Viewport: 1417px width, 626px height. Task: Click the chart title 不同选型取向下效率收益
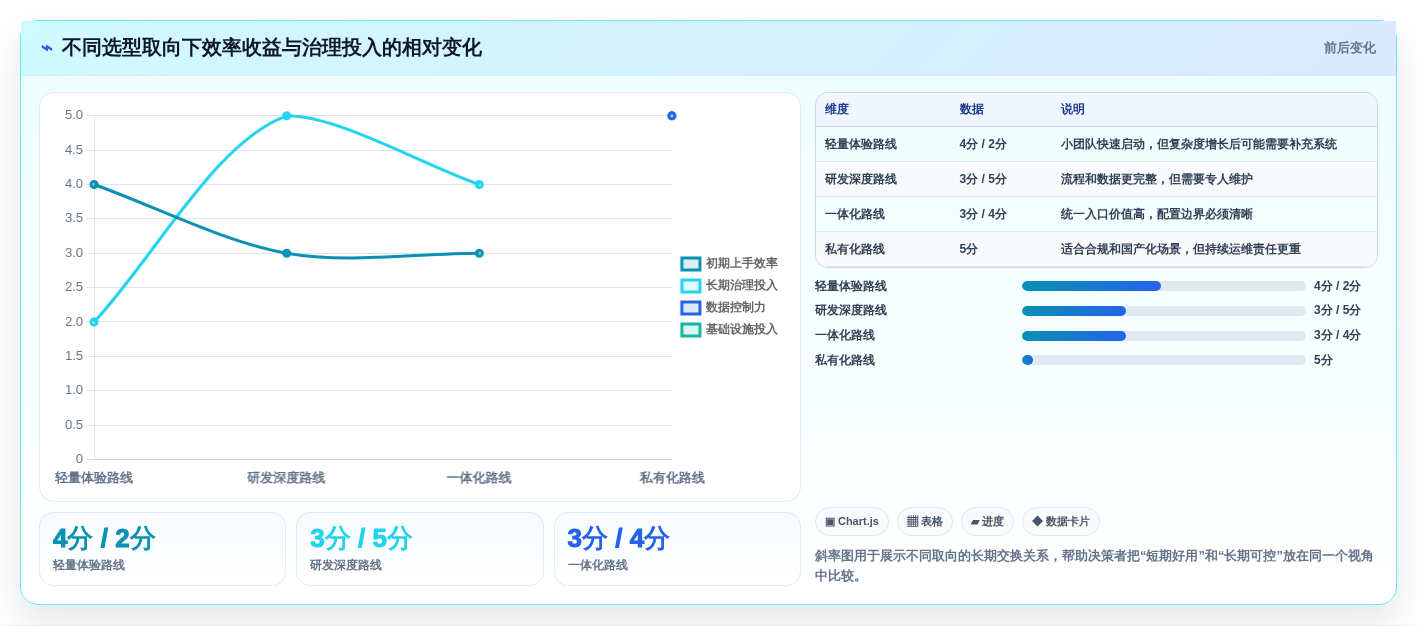[x=271, y=48]
